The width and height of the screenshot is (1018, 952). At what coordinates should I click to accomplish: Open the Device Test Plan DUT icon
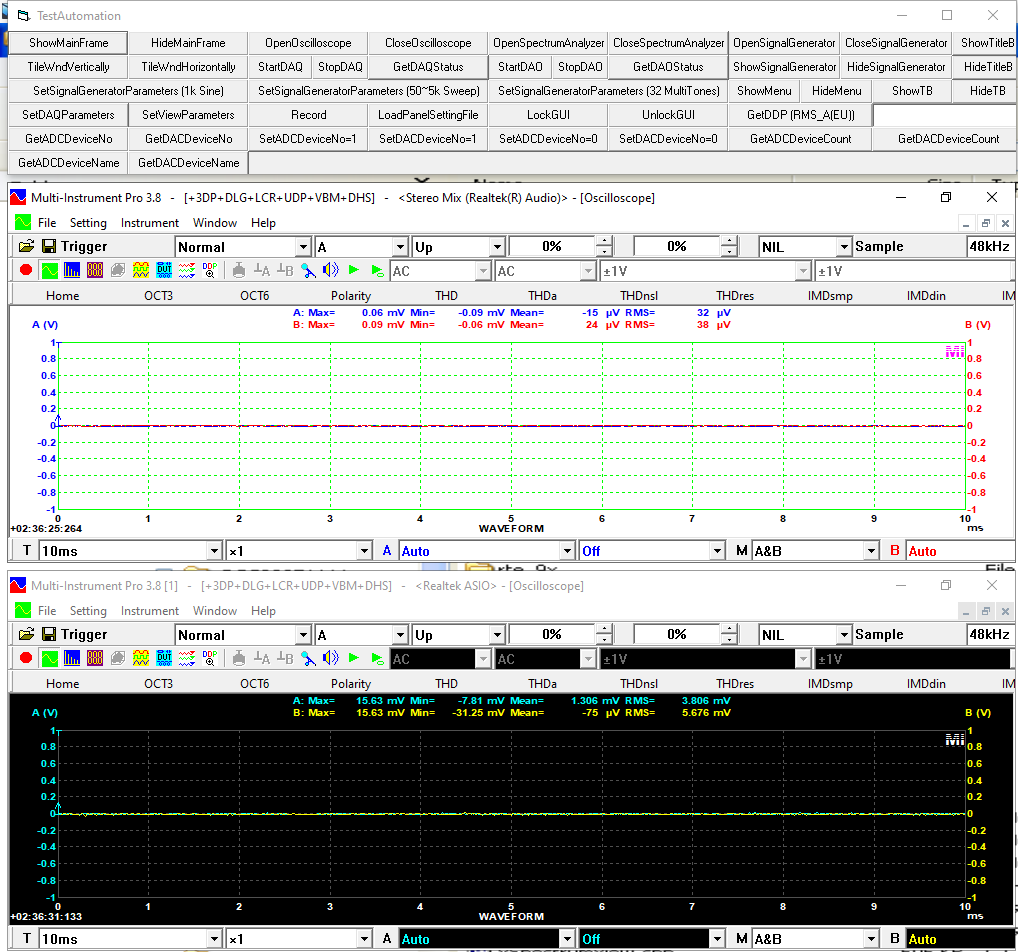165,270
